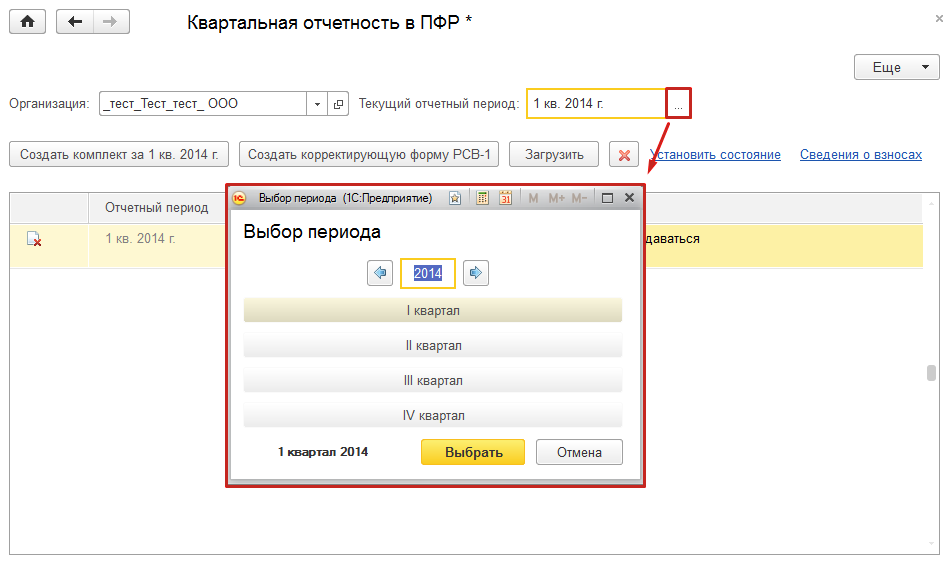Open the Еще dropdown menu
Image resolution: width=951 pixels, height=566 pixels.
tap(896, 68)
